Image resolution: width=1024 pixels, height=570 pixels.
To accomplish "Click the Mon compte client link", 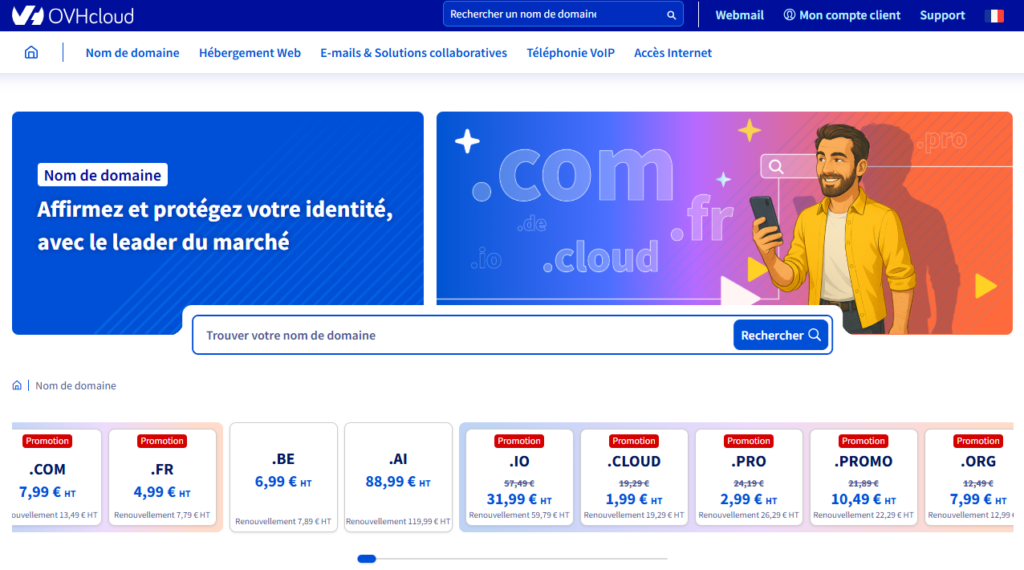I will [842, 15].
